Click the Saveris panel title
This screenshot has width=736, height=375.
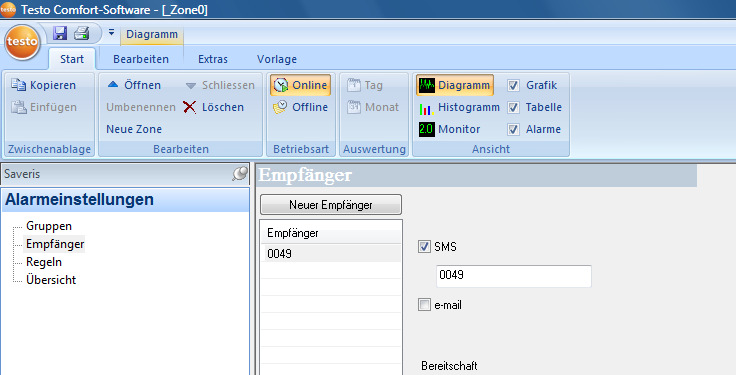coord(22,174)
